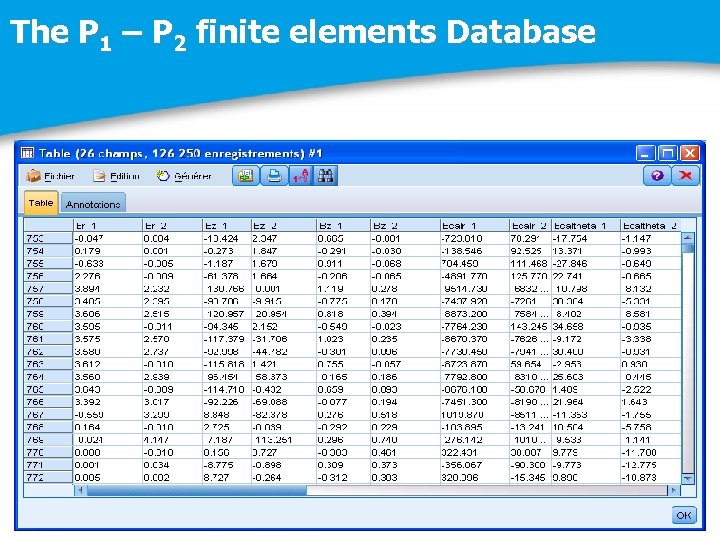The image size is (720, 540).
Task: Click cell value -10.873 in row 772
Action: [x=639, y=478]
